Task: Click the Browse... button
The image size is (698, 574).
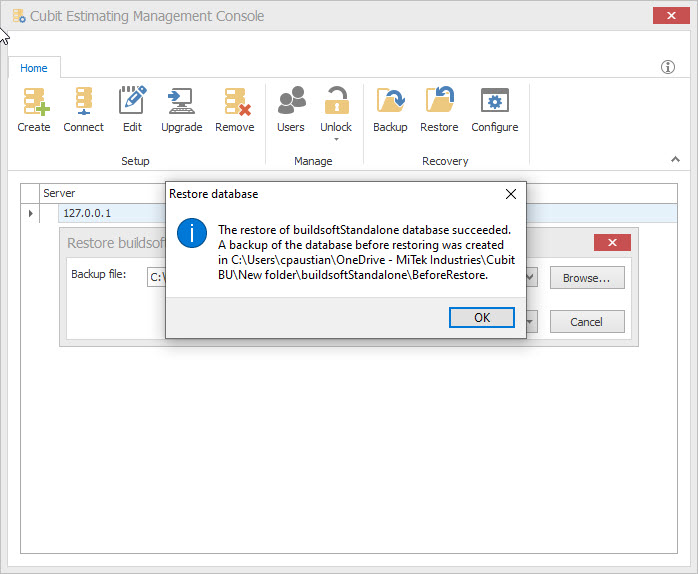Action: 587,278
